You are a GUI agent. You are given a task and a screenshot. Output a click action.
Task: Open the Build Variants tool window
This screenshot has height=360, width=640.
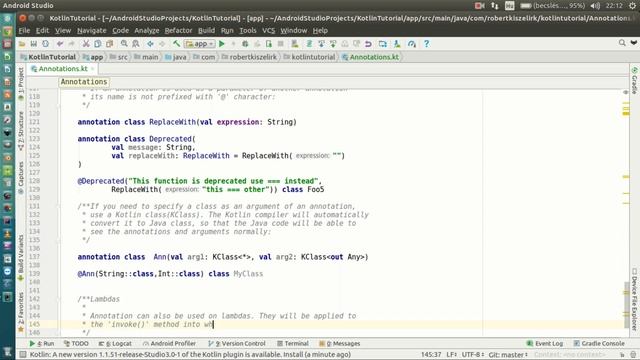(x=21, y=258)
